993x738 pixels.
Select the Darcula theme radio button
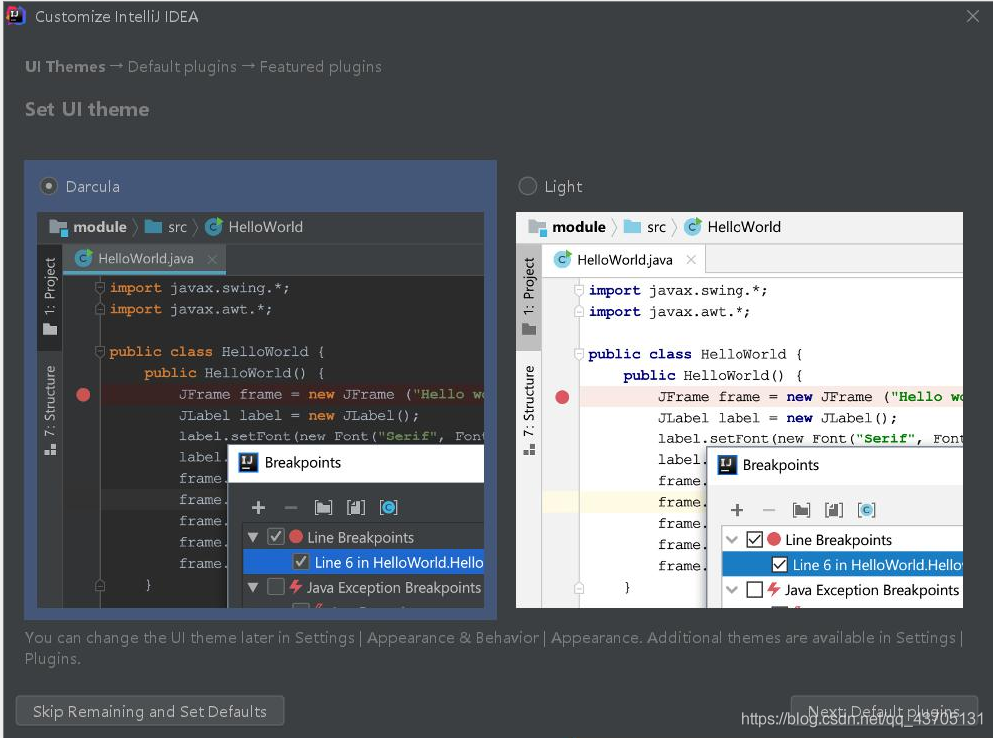pos(49,186)
